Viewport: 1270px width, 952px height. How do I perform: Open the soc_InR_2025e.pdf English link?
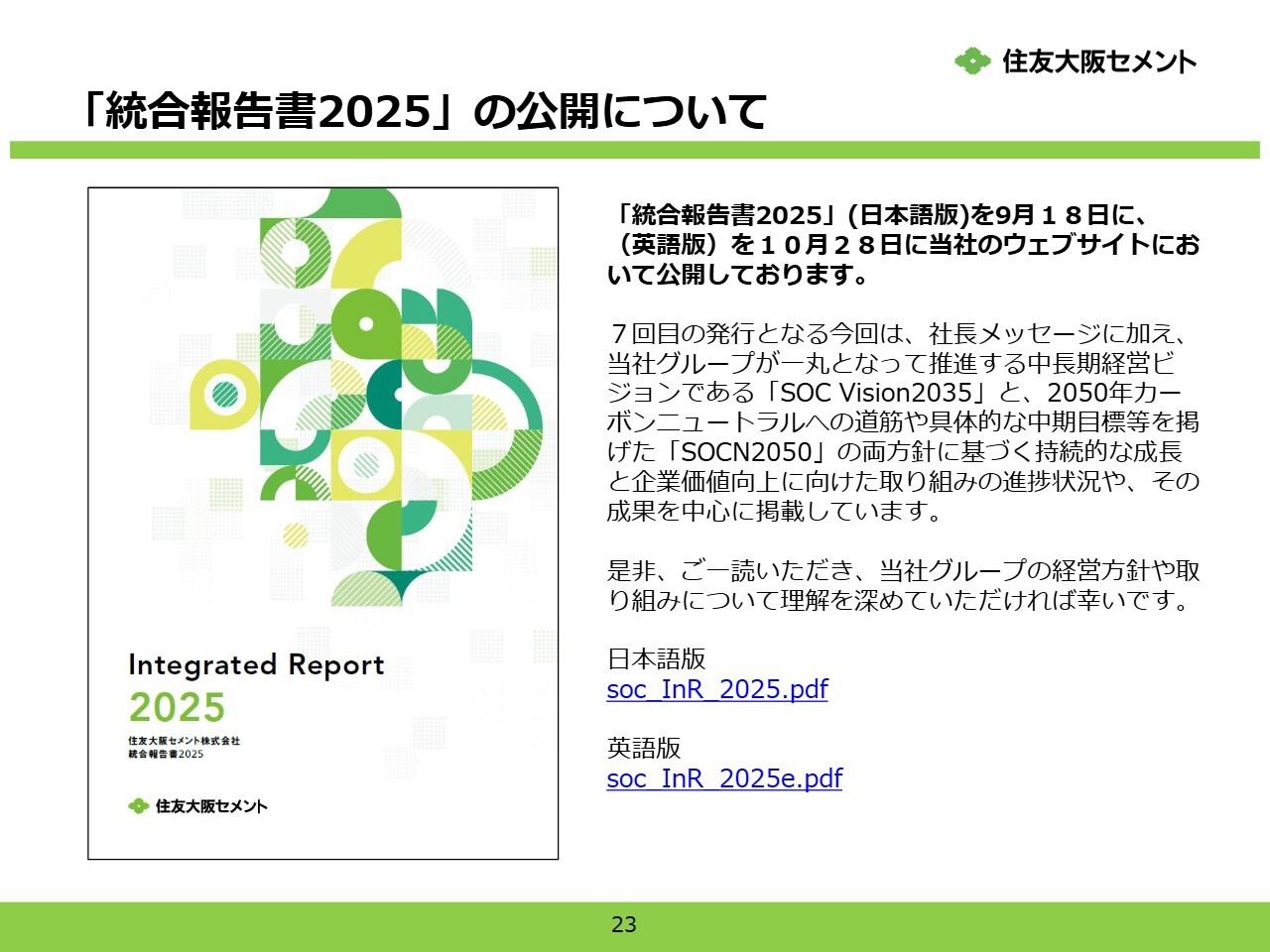(724, 778)
